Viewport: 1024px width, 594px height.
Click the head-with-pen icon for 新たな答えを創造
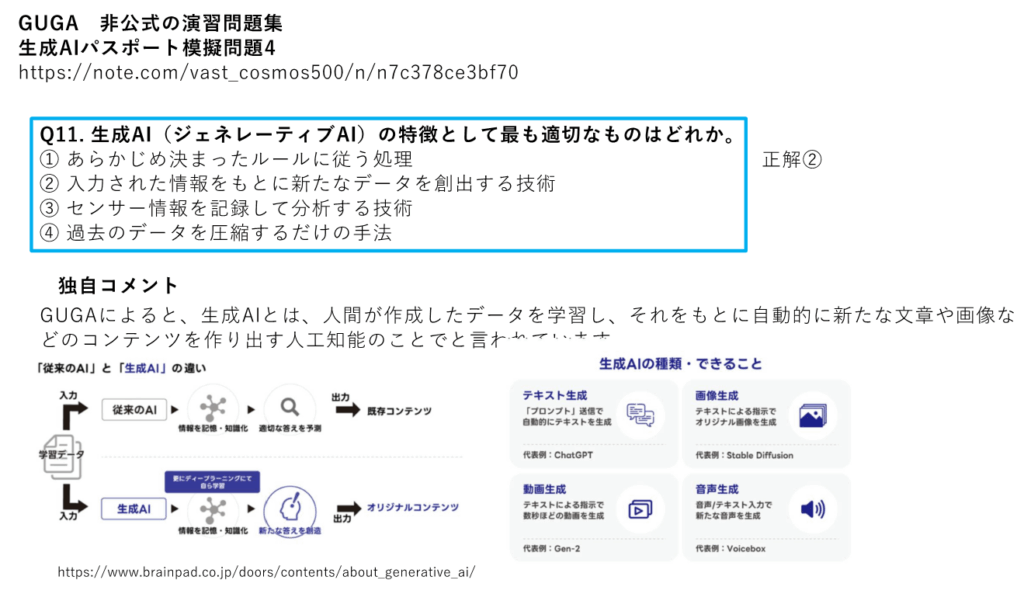tap(290, 506)
